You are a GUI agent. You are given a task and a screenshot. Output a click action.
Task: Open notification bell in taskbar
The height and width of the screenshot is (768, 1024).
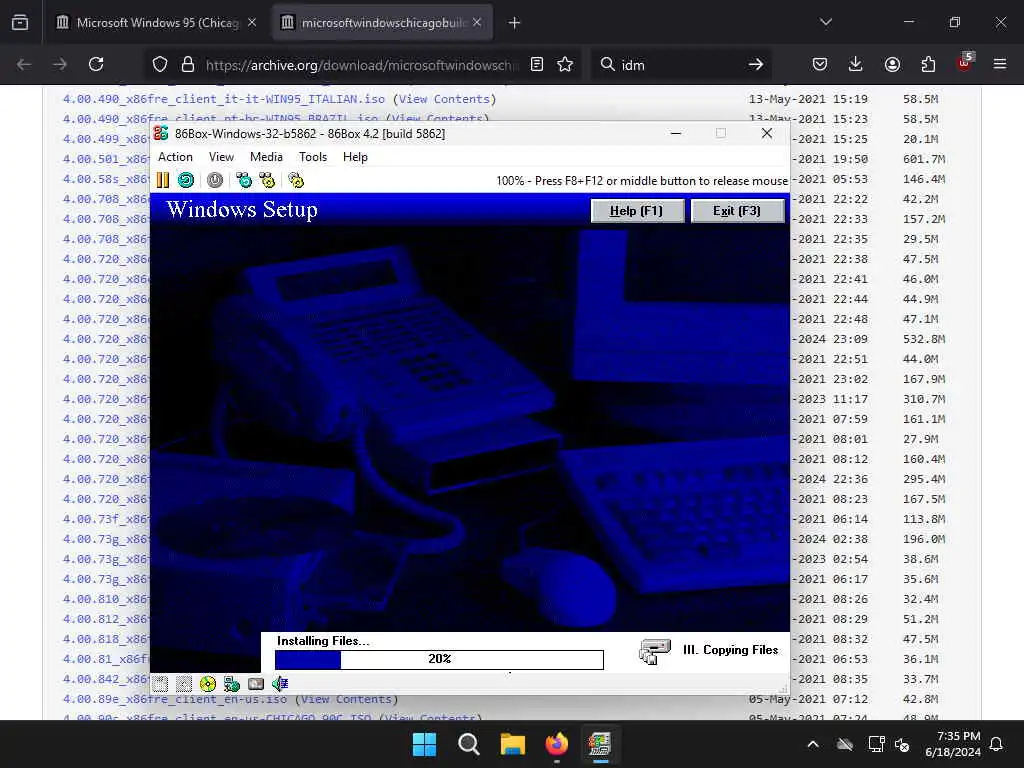coord(997,744)
